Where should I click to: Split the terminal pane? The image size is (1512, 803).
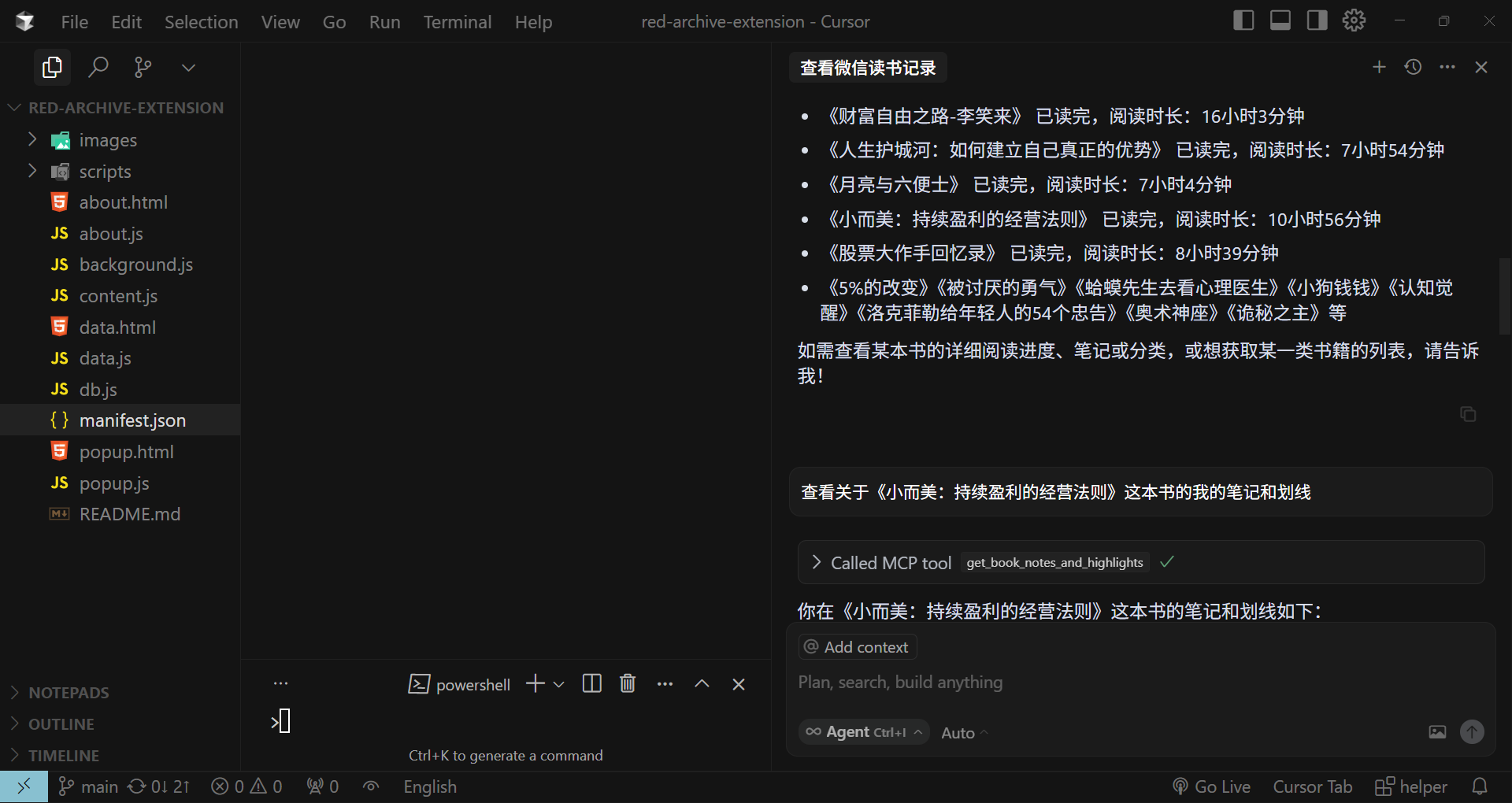point(592,683)
